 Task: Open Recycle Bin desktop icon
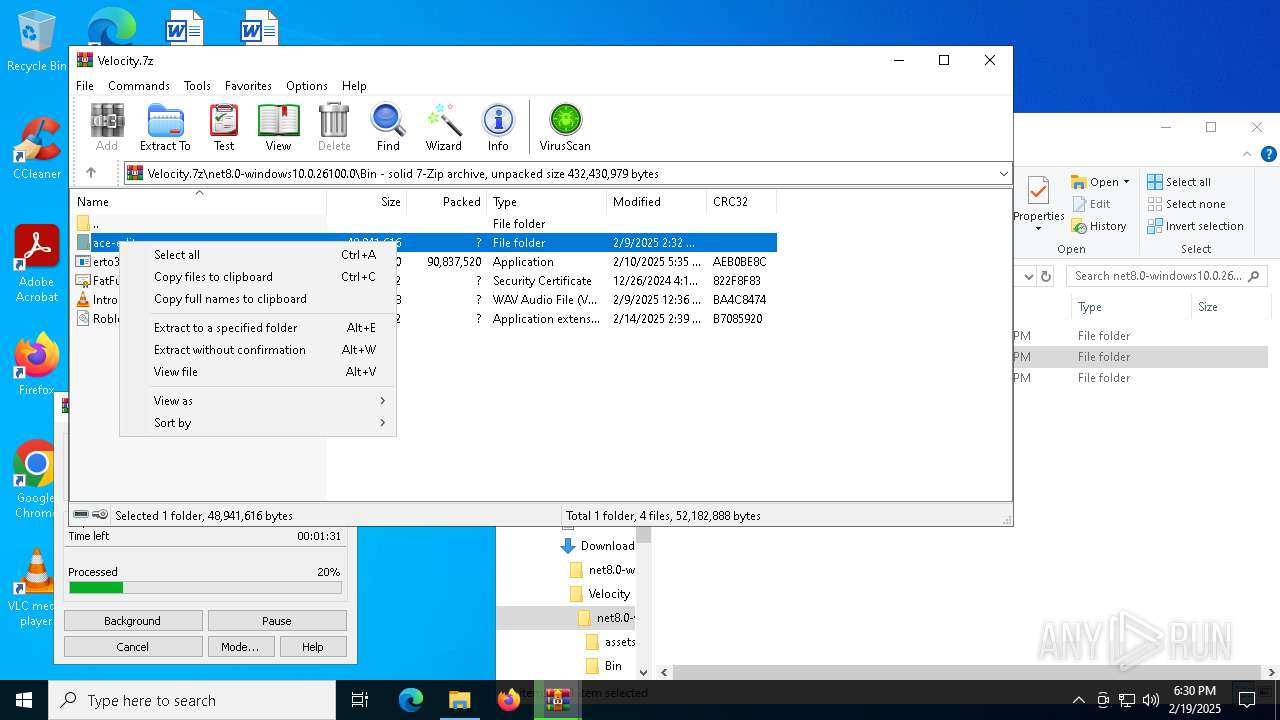tap(37, 42)
